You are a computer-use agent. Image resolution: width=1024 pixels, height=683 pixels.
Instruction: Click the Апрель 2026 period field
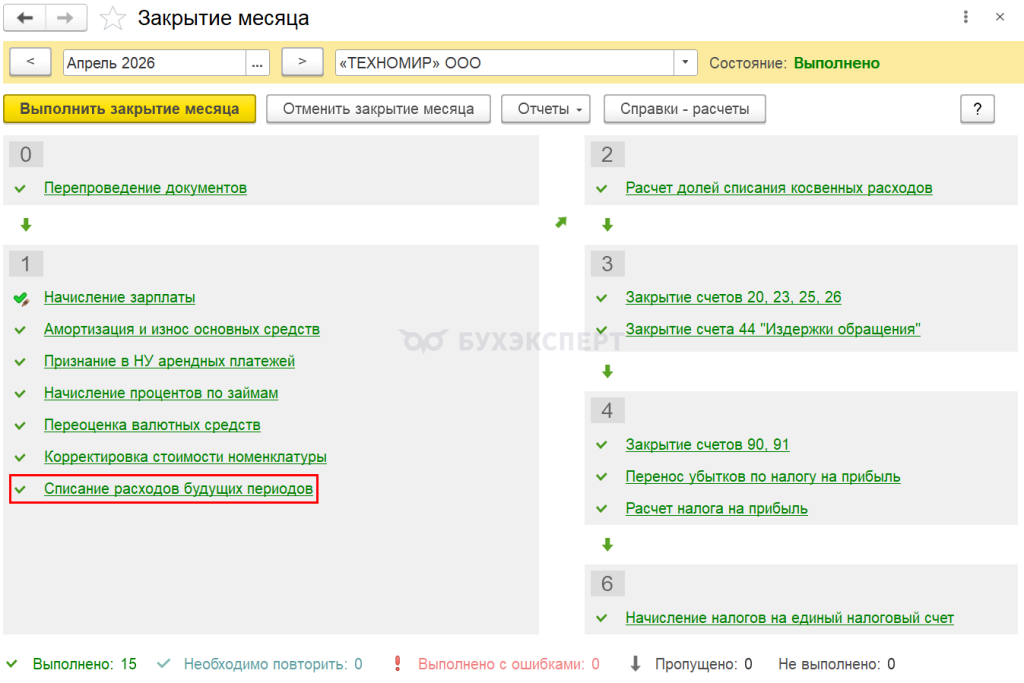[154, 63]
